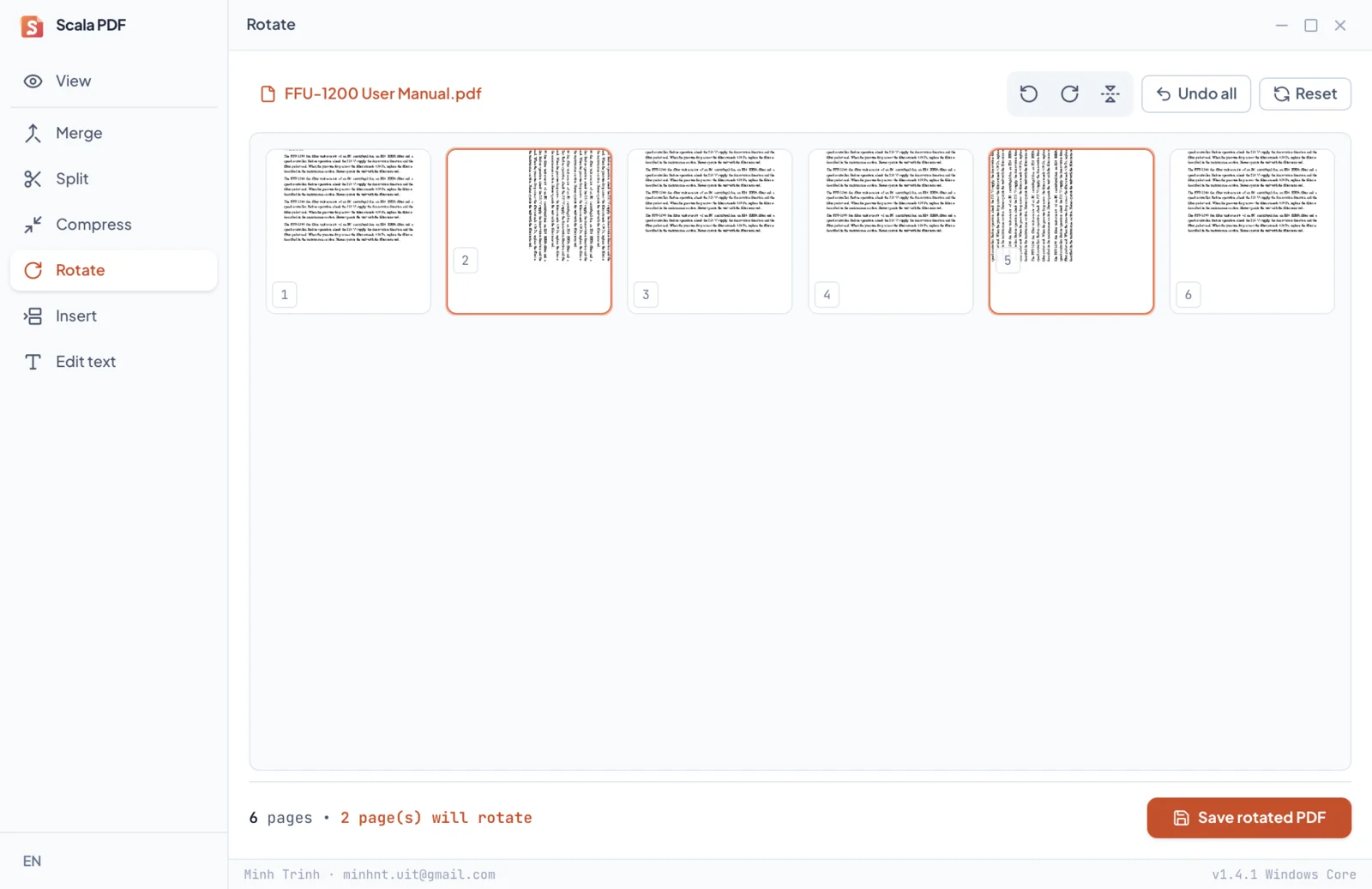Open the Edit text tool
Viewport: 1372px width, 889px height.
pos(113,362)
